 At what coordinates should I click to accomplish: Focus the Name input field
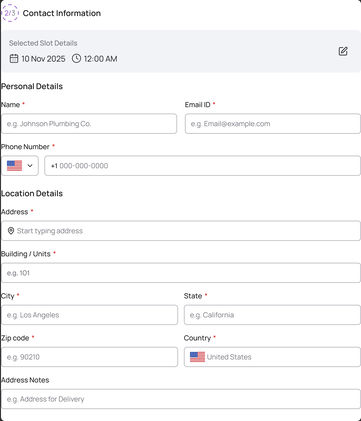[x=89, y=124]
